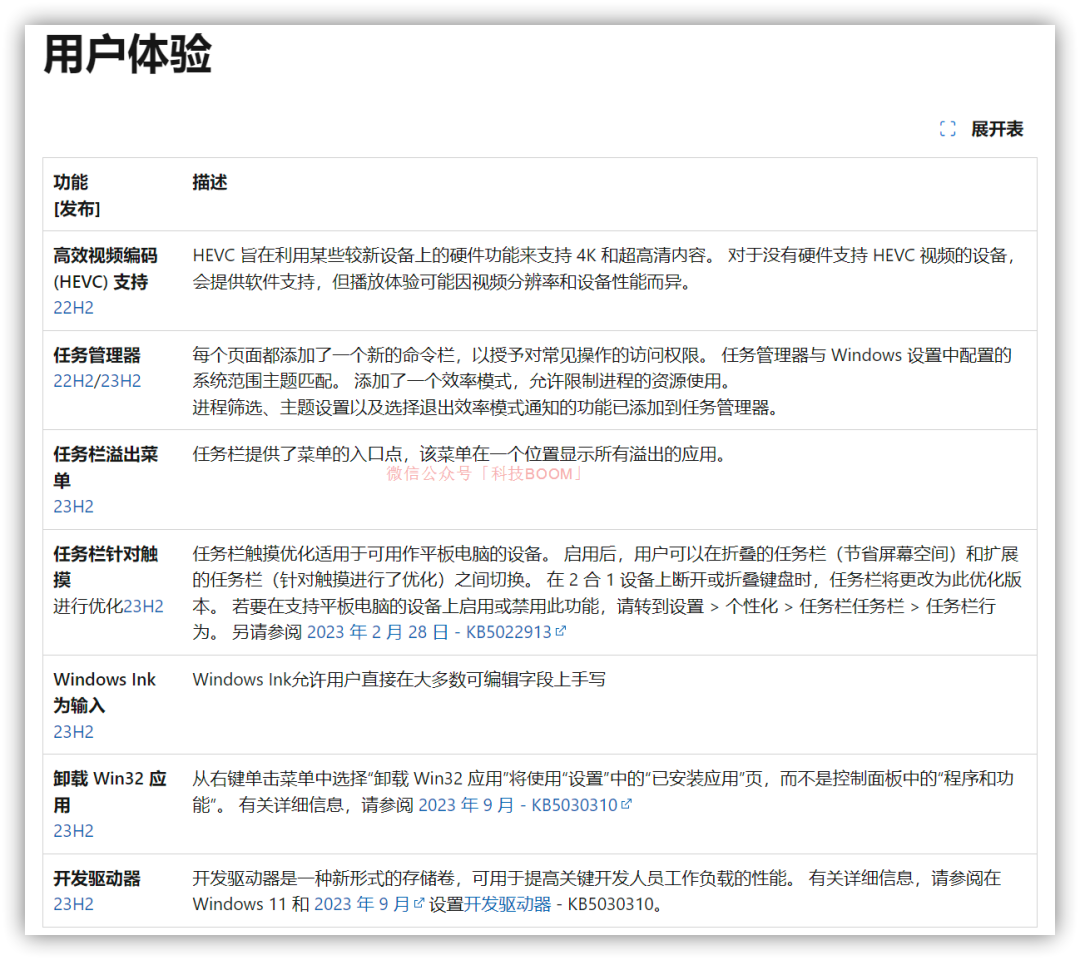Screen dimensions: 1080x960
Task: Click external link icon after KB5022913
Action: (561, 631)
